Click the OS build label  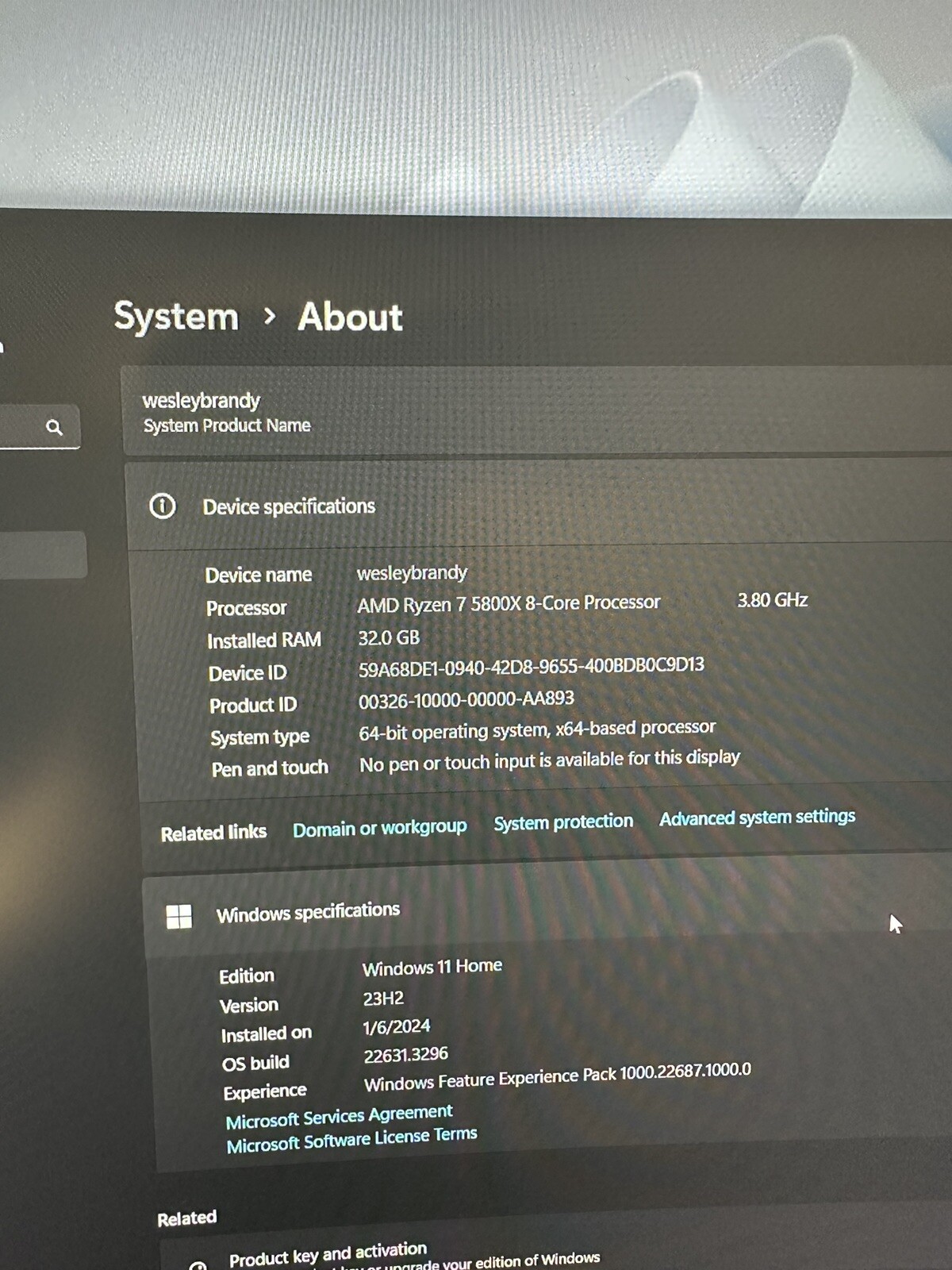[255, 1063]
